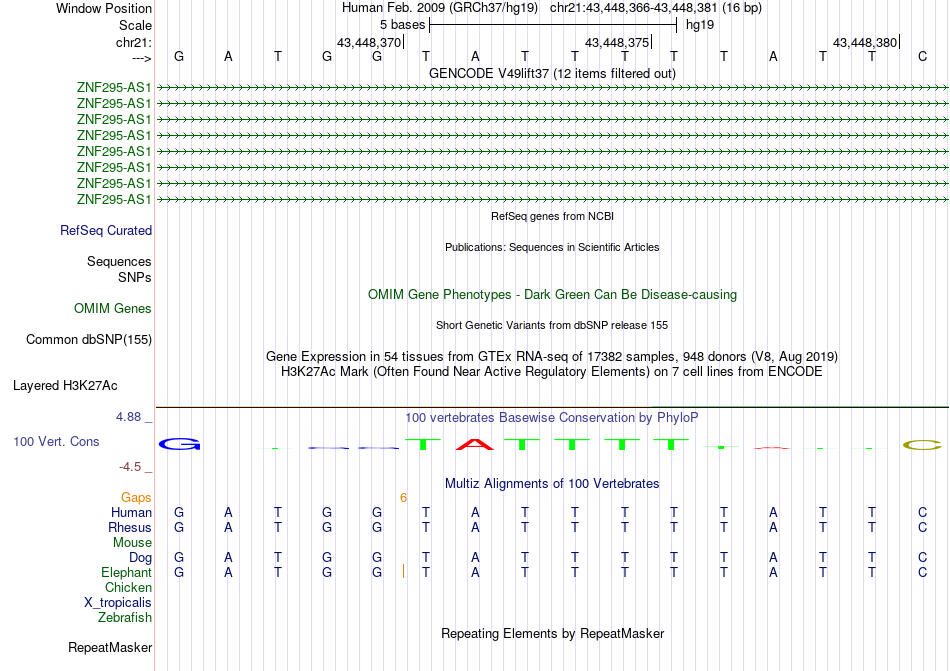Click the hg19 label beside scale bar
The image size is (950, 671).
point(700,25)
